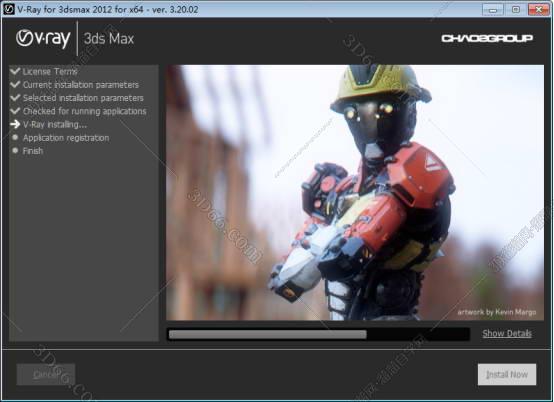Click the V-Ray logo in the header
This screenshot has width=554, height=402.
[43, 39]
